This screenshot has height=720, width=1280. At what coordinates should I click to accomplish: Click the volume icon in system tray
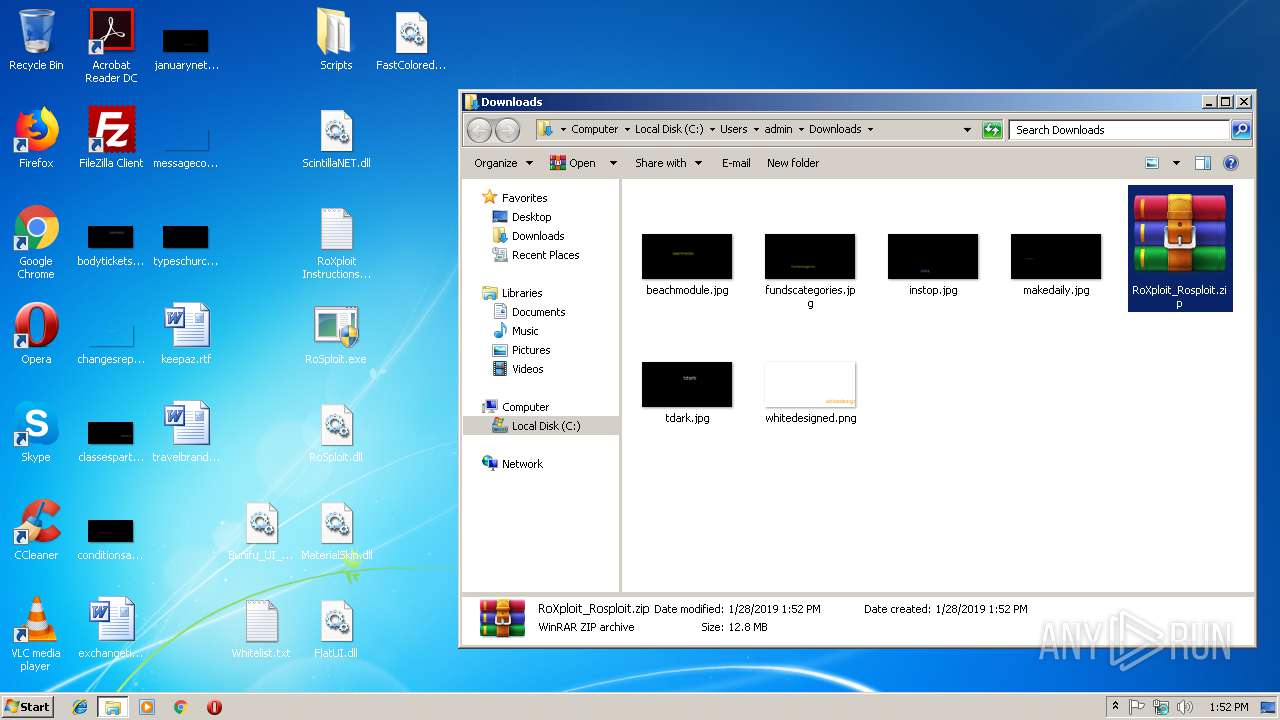[1185, 707]
